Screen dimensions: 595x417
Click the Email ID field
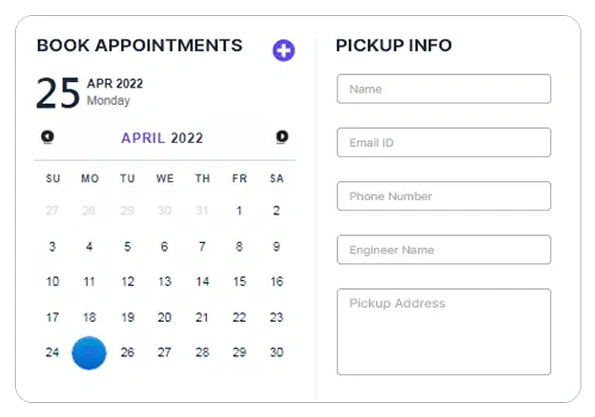coord(444,142)
